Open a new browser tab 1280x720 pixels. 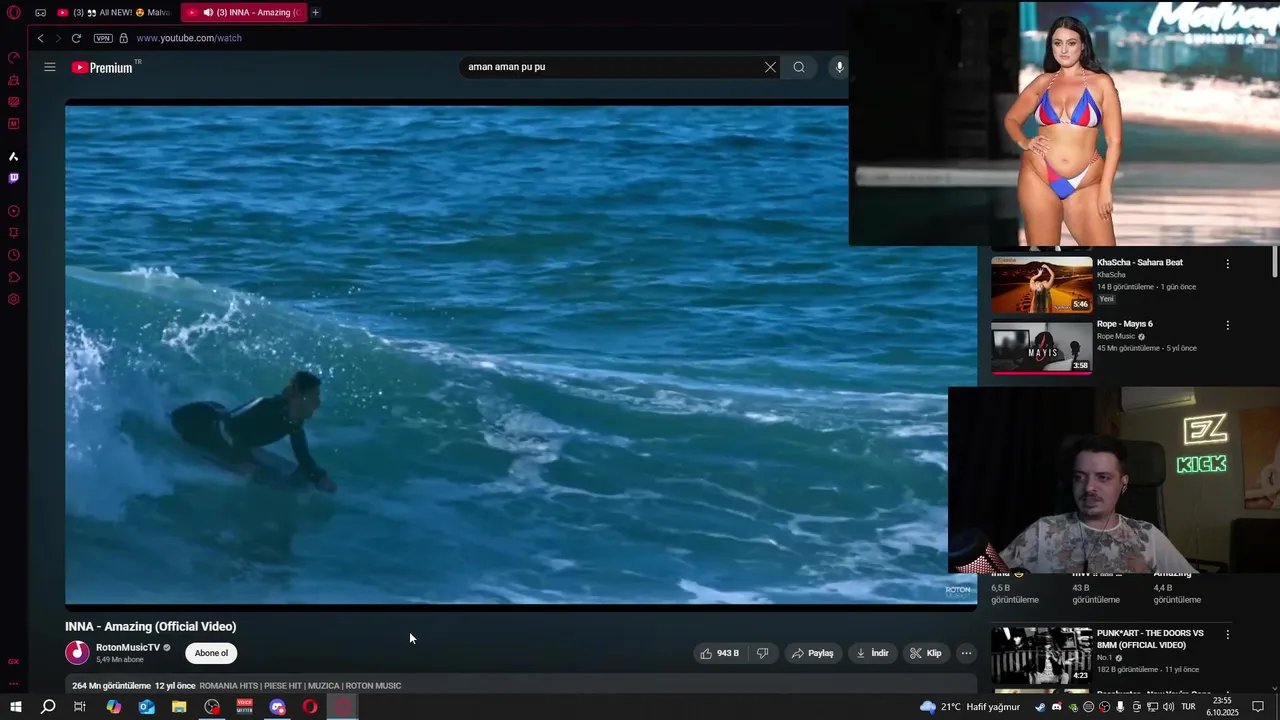pyautogui.click(x=315, y=12)
